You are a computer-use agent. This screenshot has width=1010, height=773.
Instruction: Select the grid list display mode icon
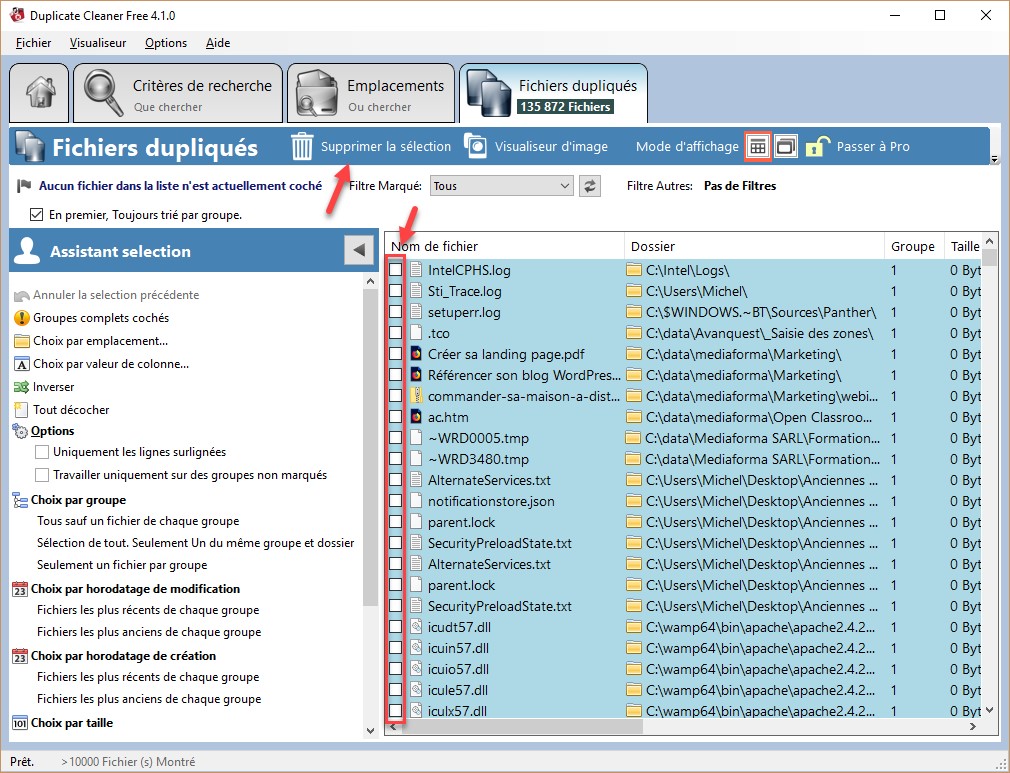click(x=758, y=146)
